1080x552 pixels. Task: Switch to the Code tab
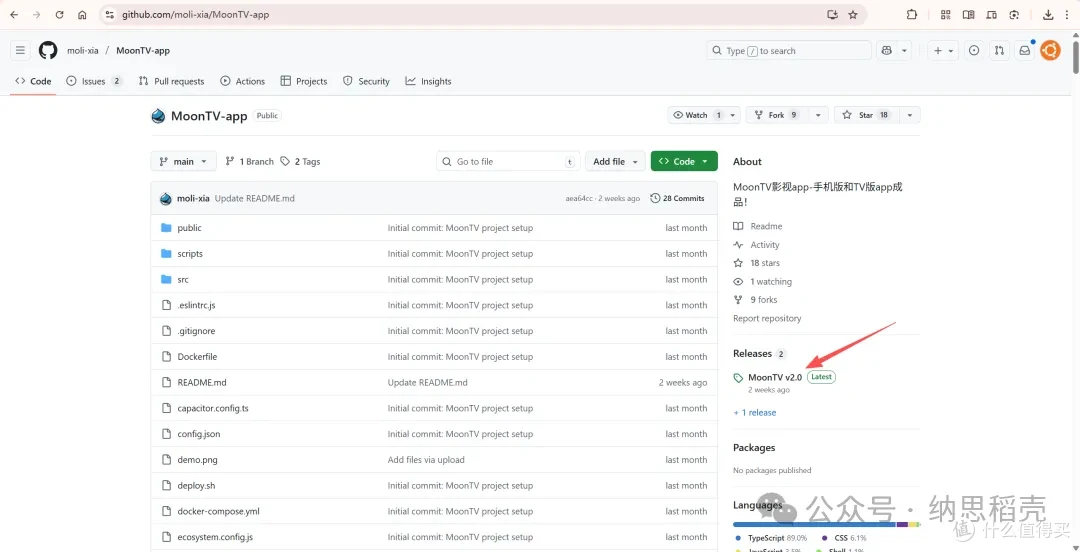(33, 81)
